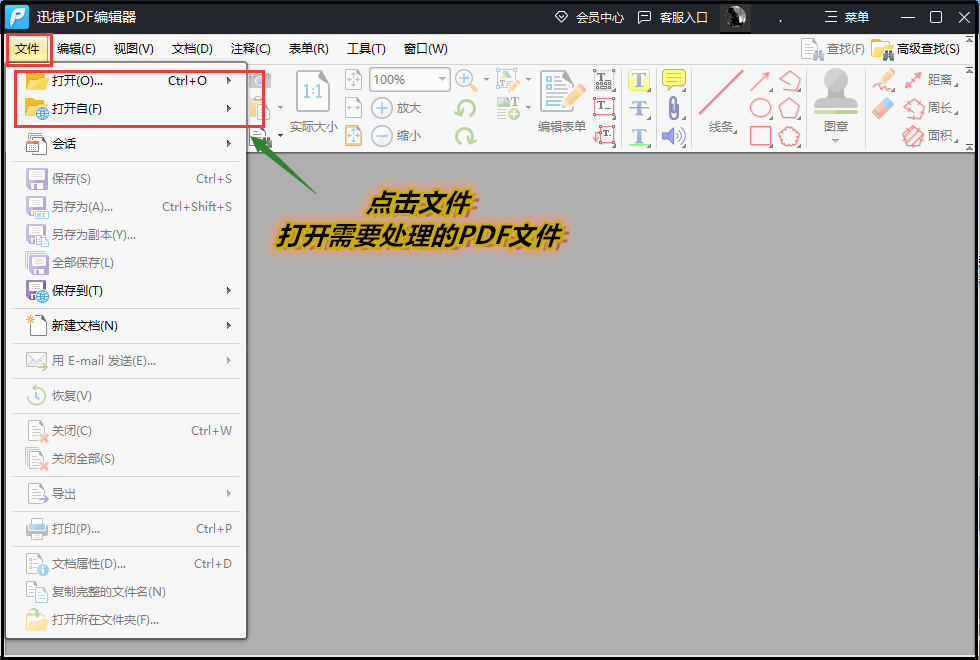Viewport: 980px width, 660px height.
Task: Select the Callout text tool
Action: click(x=604, y=136)
